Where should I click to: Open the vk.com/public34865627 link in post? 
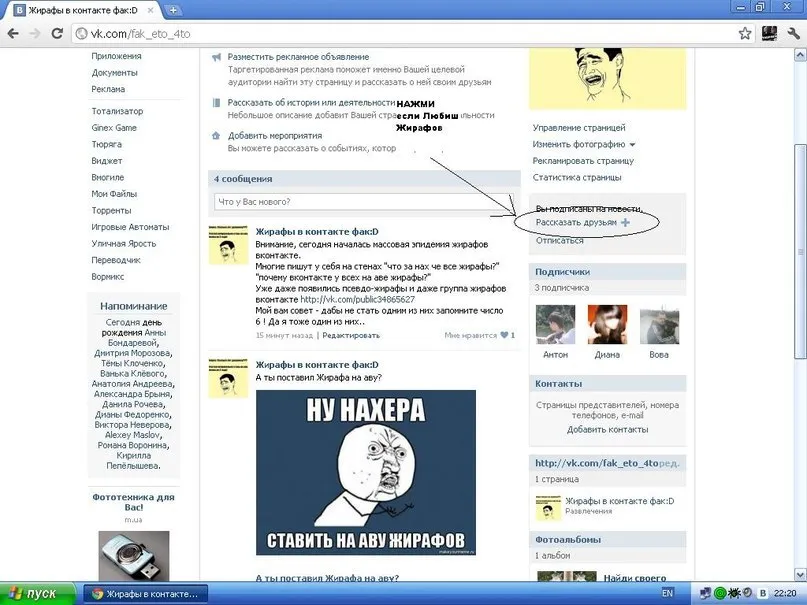[357, 299]
